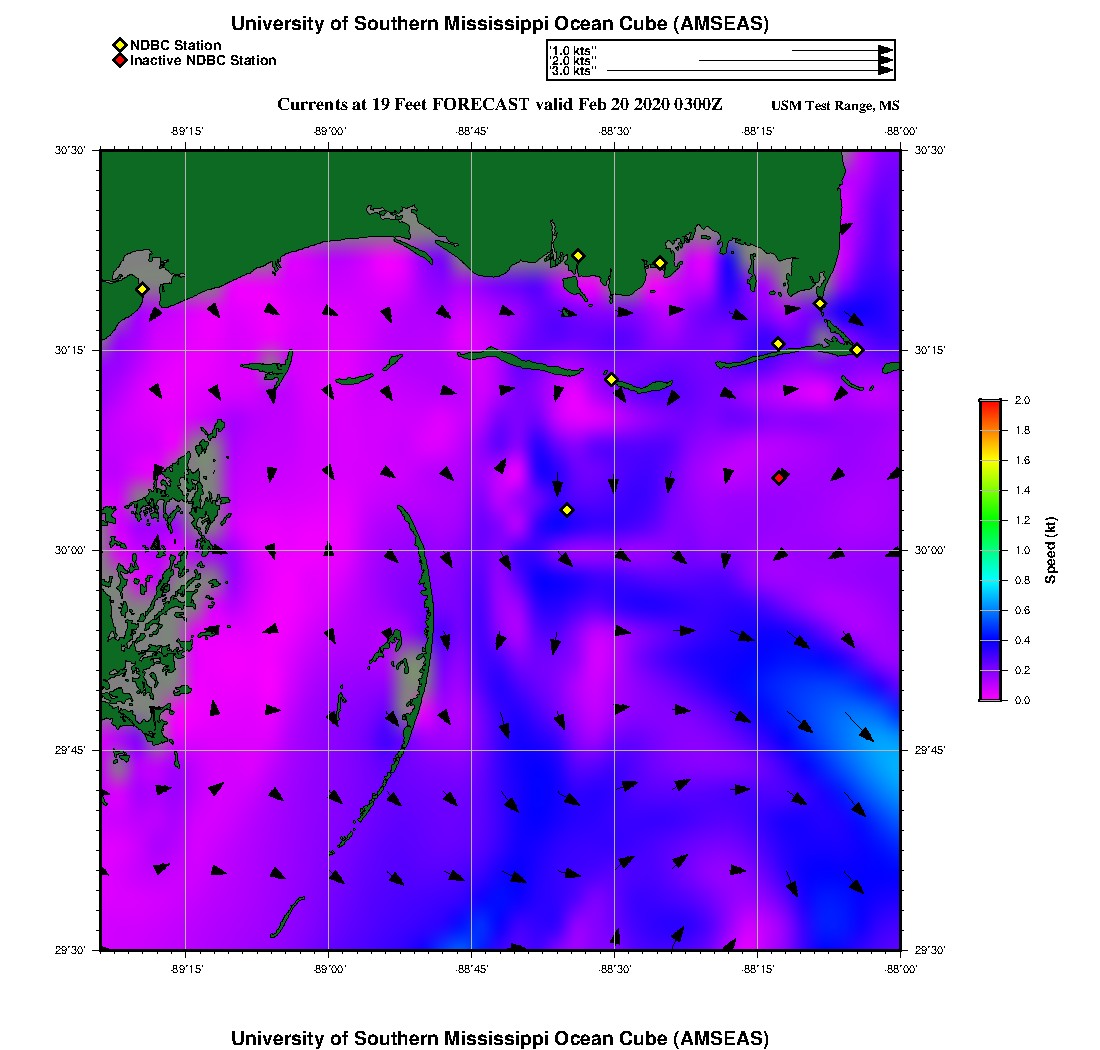Click the southernmost yellow NDBC station marker
The width and height of the screenshot is (1100, 1050).
tap(566, 510)
